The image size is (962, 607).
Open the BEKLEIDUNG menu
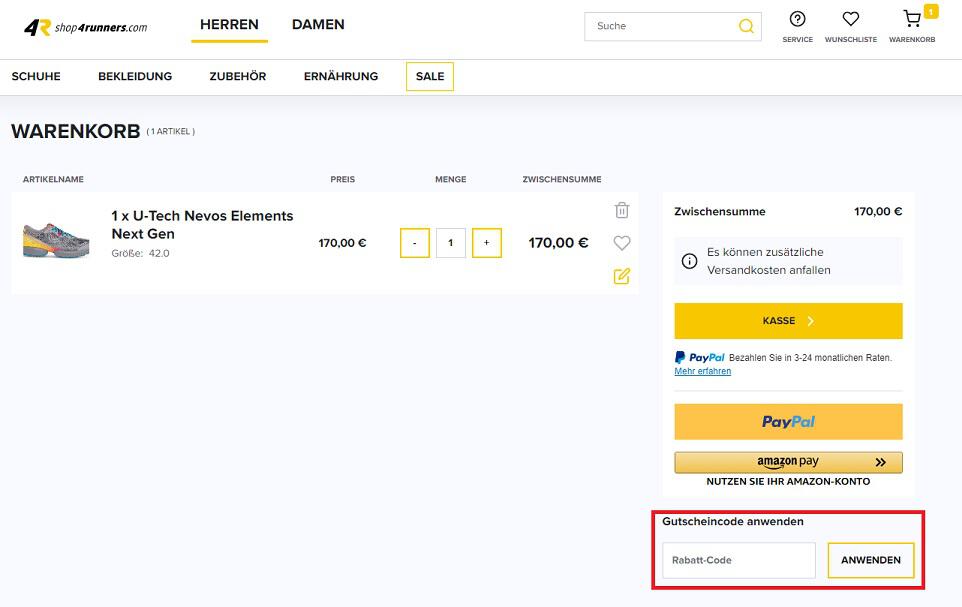click(135, 76)
